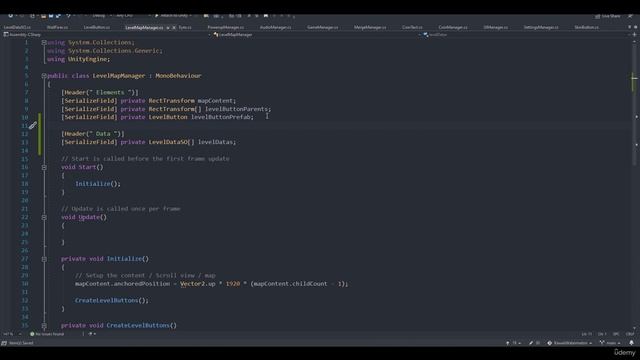Switch to the WallFare.cs tab
The image size is (640, 360).
[57, 27]
